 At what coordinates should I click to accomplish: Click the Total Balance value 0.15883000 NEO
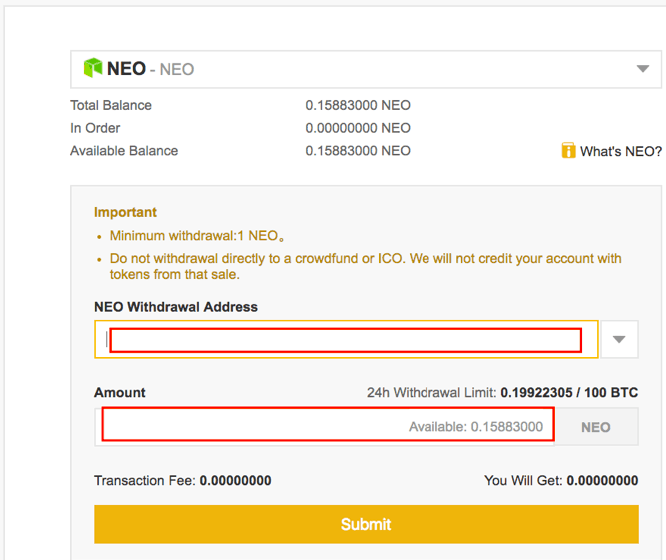(358, 105)
